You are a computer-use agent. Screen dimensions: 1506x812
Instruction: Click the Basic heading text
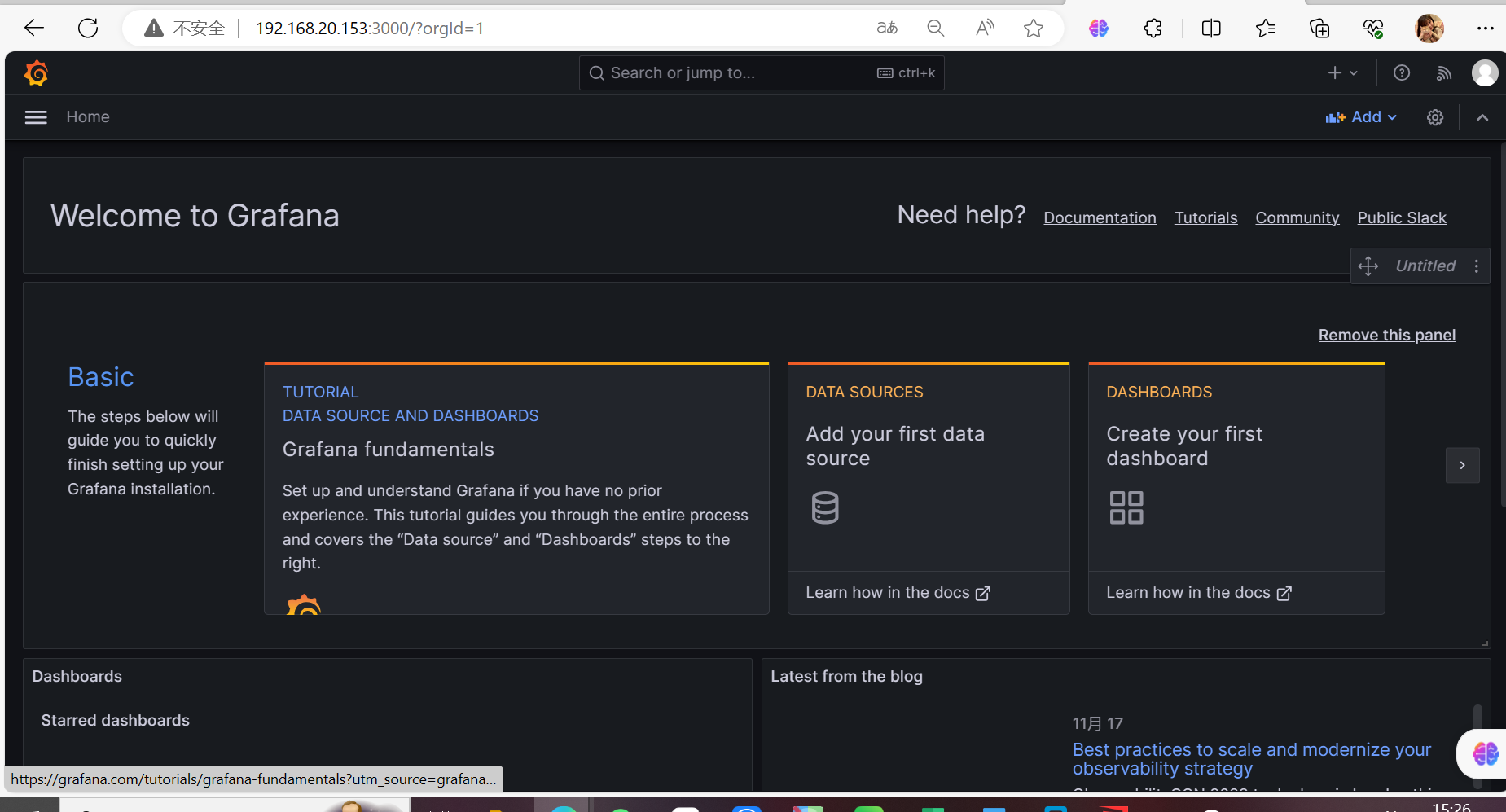pos(101,377)
